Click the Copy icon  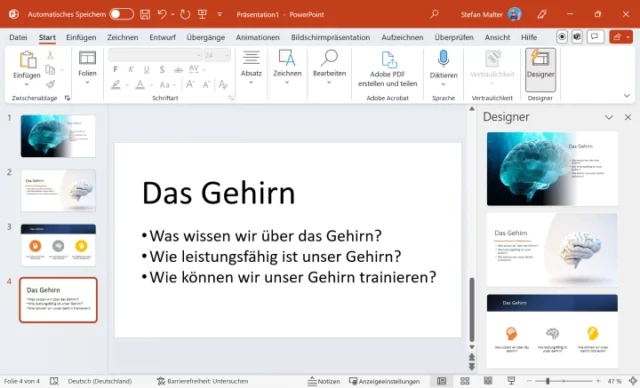pos(50,70)
